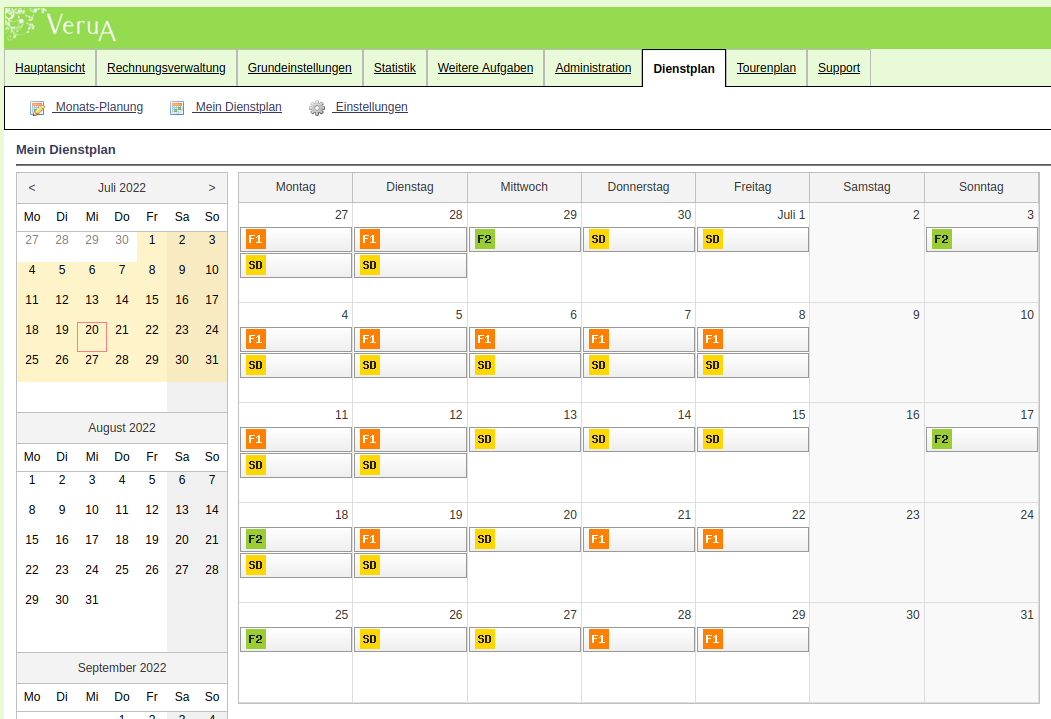Open the Monats-Planung link

(x=98, y=107)
